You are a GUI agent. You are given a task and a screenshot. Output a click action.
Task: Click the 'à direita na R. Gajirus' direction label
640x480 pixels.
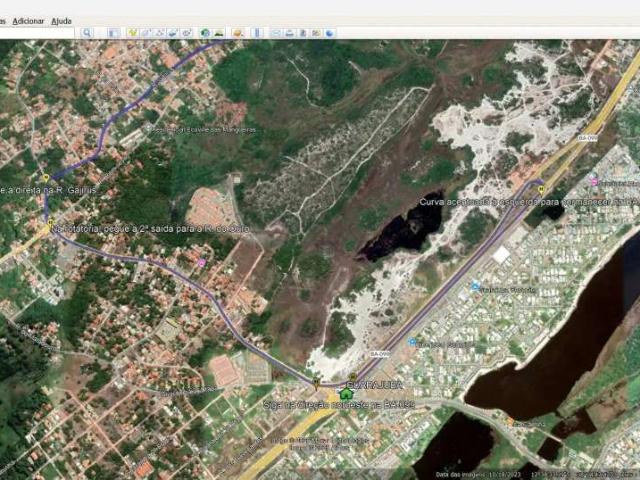[48, 190]
